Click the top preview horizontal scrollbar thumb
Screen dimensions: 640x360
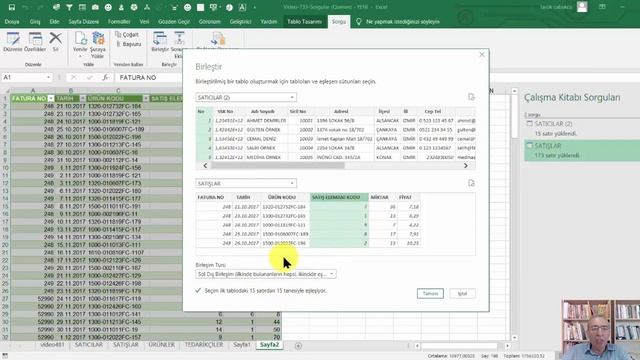278,166
